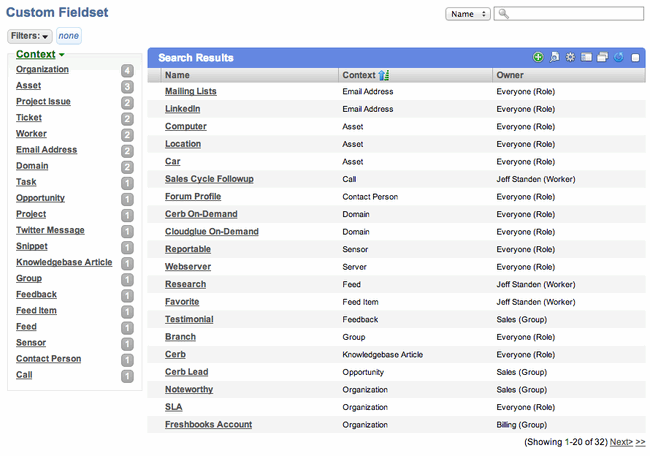Click the magnifier in the search box
The image size is (650, 456).
coord(503,14)
